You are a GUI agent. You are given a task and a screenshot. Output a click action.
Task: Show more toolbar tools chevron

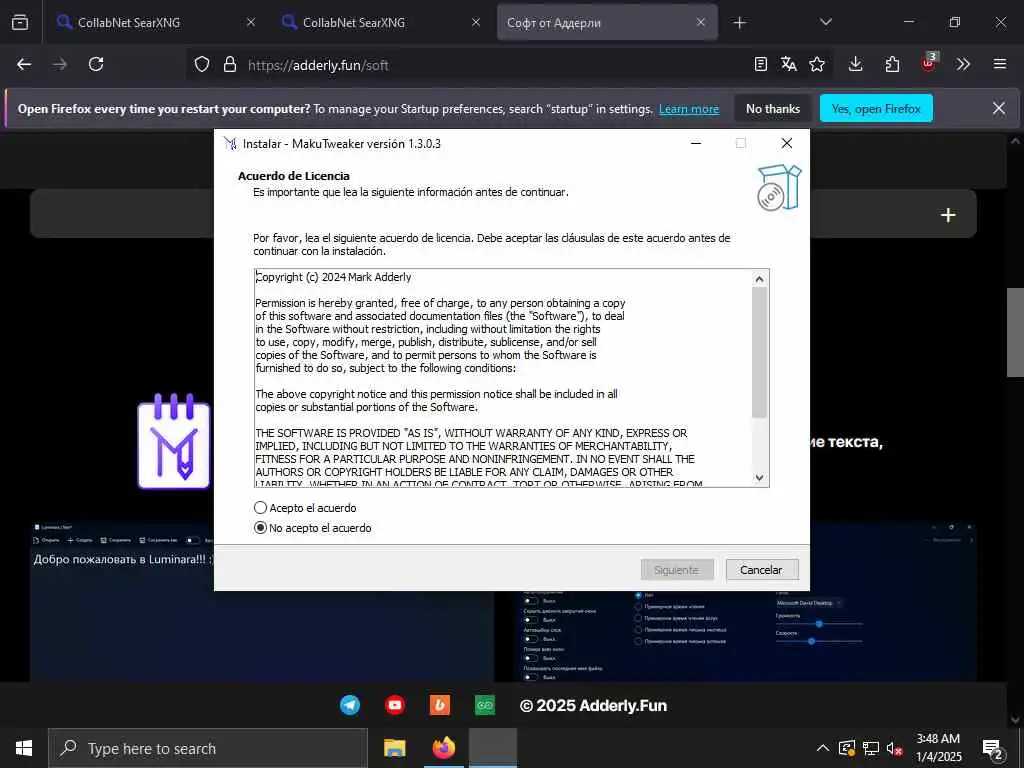[x=963, y=64]
